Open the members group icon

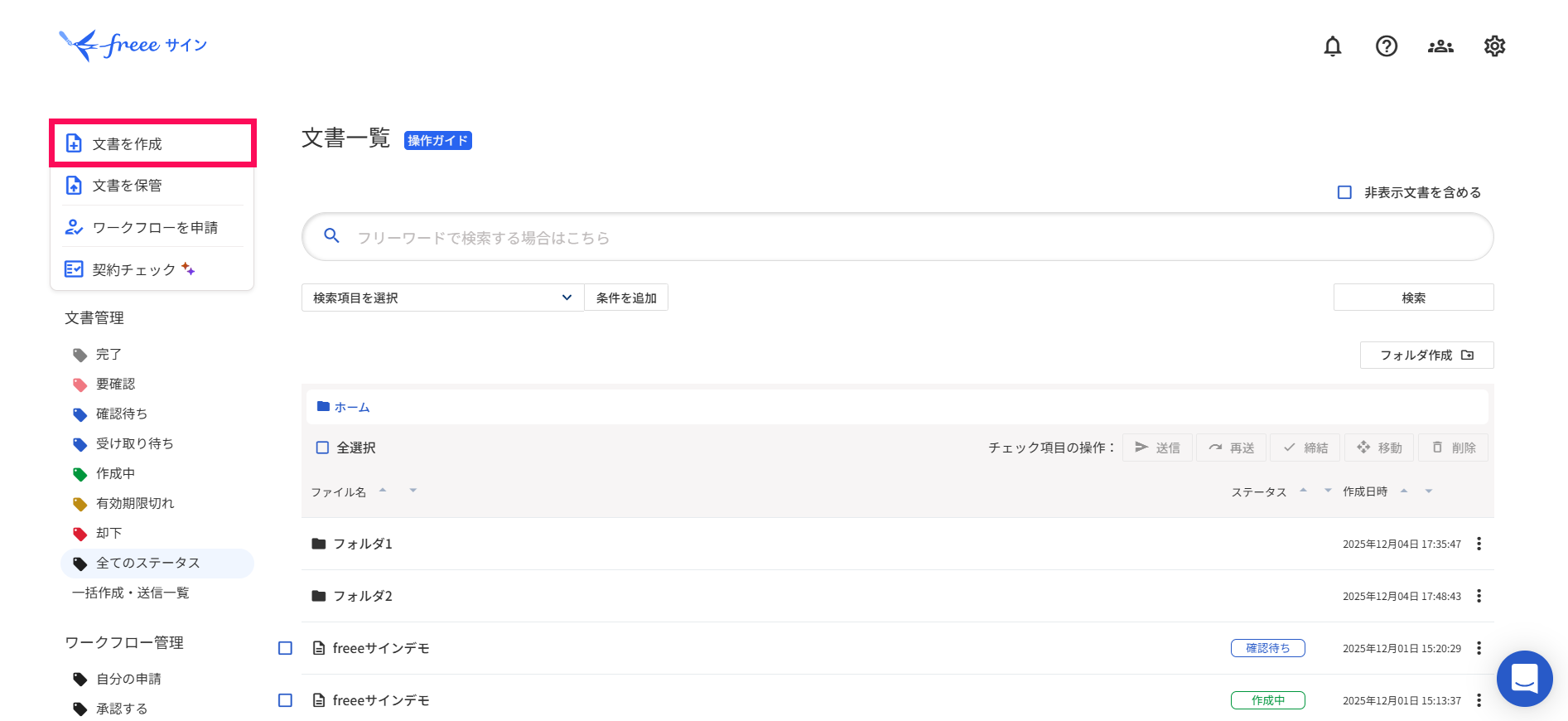pyautogui.click(x=1440, y=46)
